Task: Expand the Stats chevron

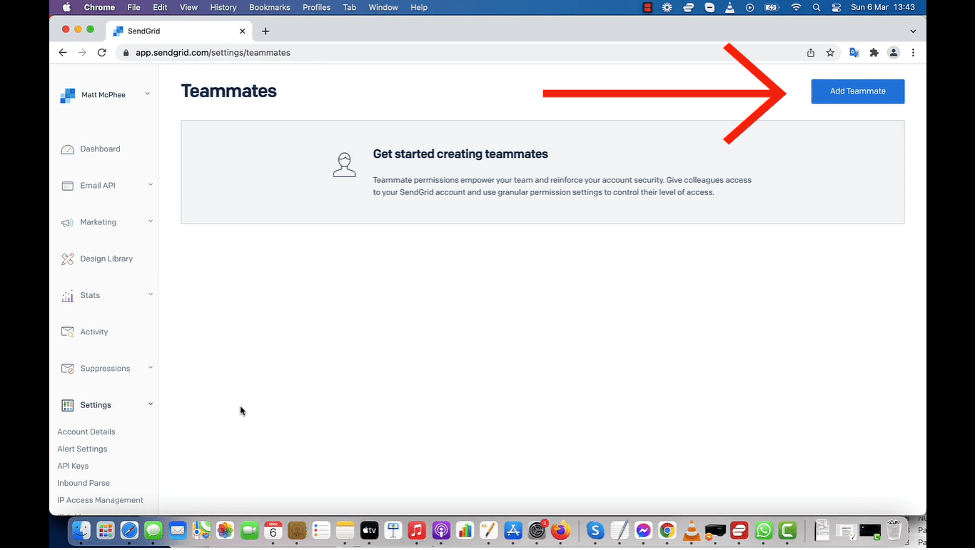Action: coord(151,295)
